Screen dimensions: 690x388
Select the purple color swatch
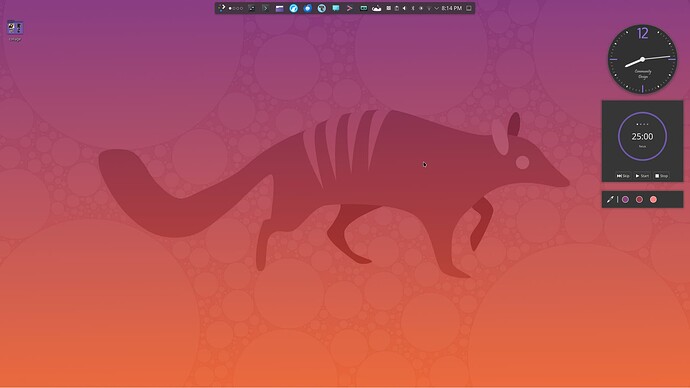[x=625, y=200]
